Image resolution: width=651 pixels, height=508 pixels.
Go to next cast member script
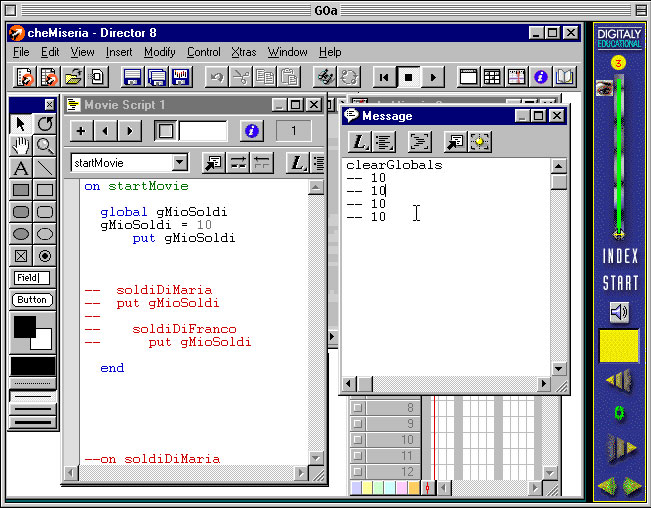(129, 131)
